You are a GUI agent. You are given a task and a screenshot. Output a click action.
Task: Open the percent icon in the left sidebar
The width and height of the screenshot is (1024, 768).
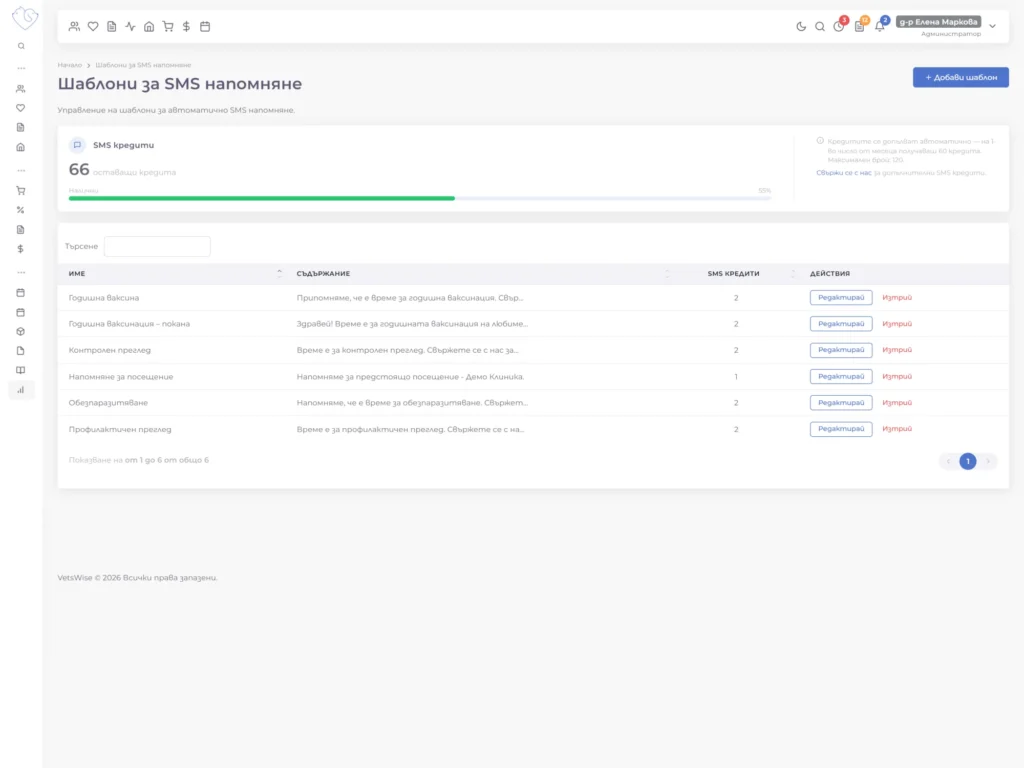point(21,210)
